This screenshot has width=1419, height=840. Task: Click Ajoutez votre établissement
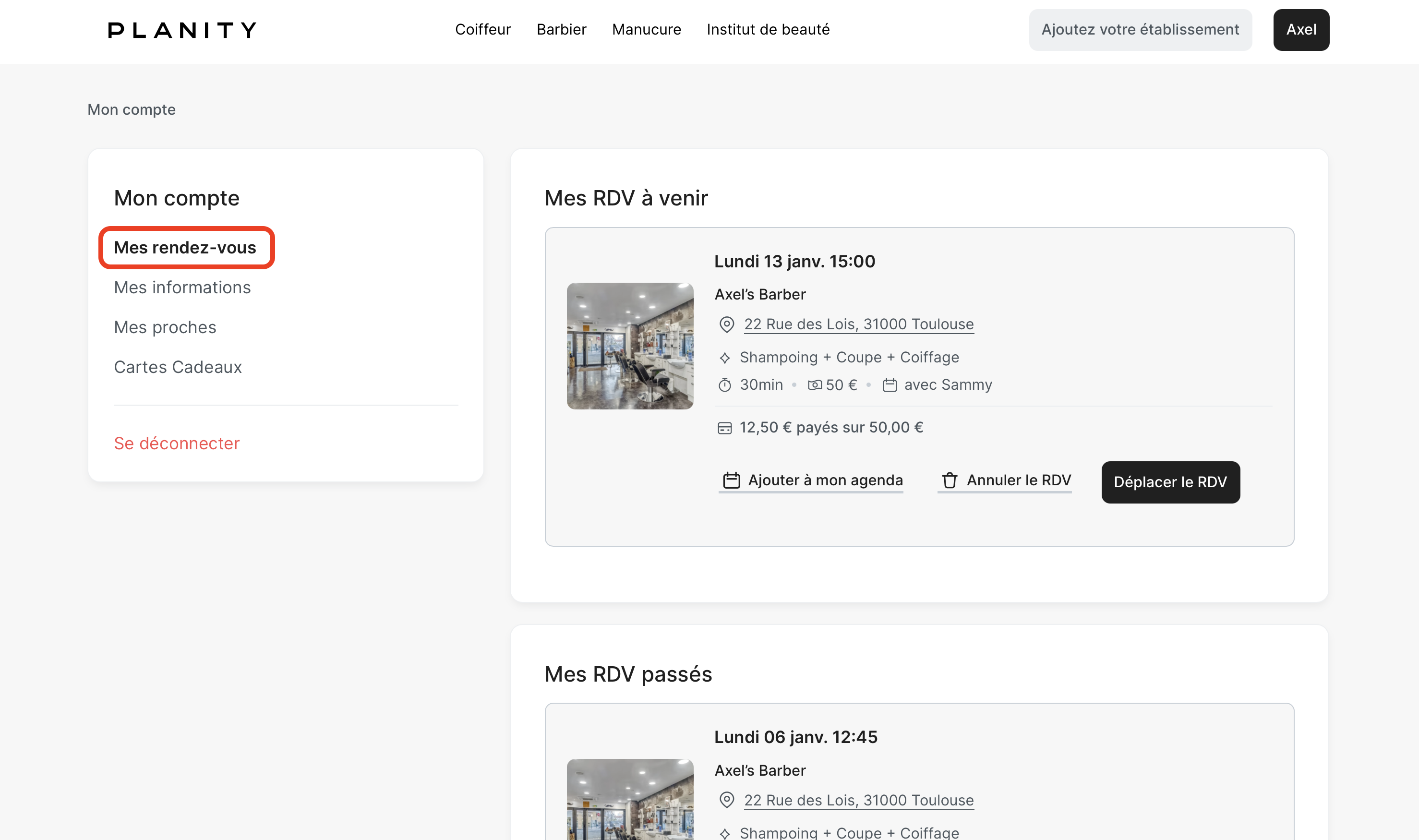pyautogui.click(x=1140, y=29)
